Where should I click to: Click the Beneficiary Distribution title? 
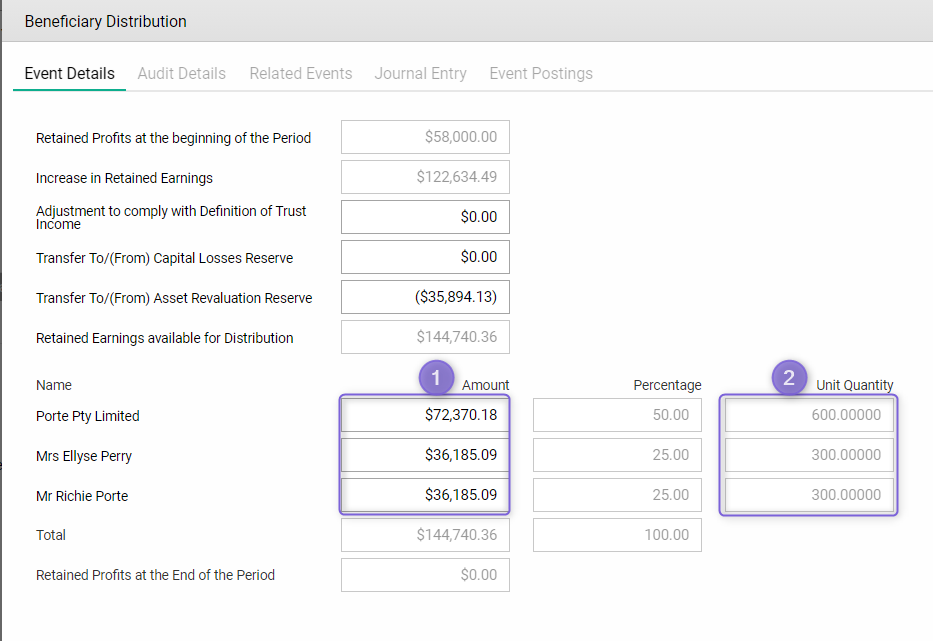click(x=105, y=21)
